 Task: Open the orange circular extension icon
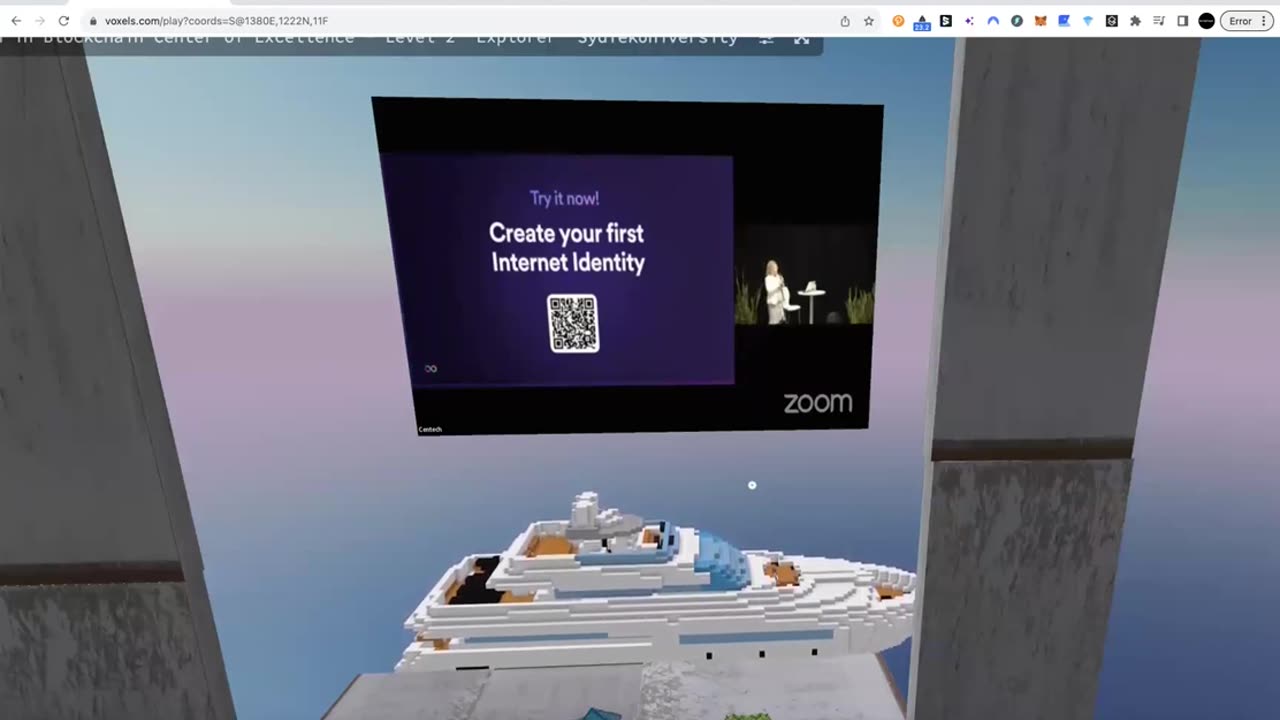click(898, 21)
